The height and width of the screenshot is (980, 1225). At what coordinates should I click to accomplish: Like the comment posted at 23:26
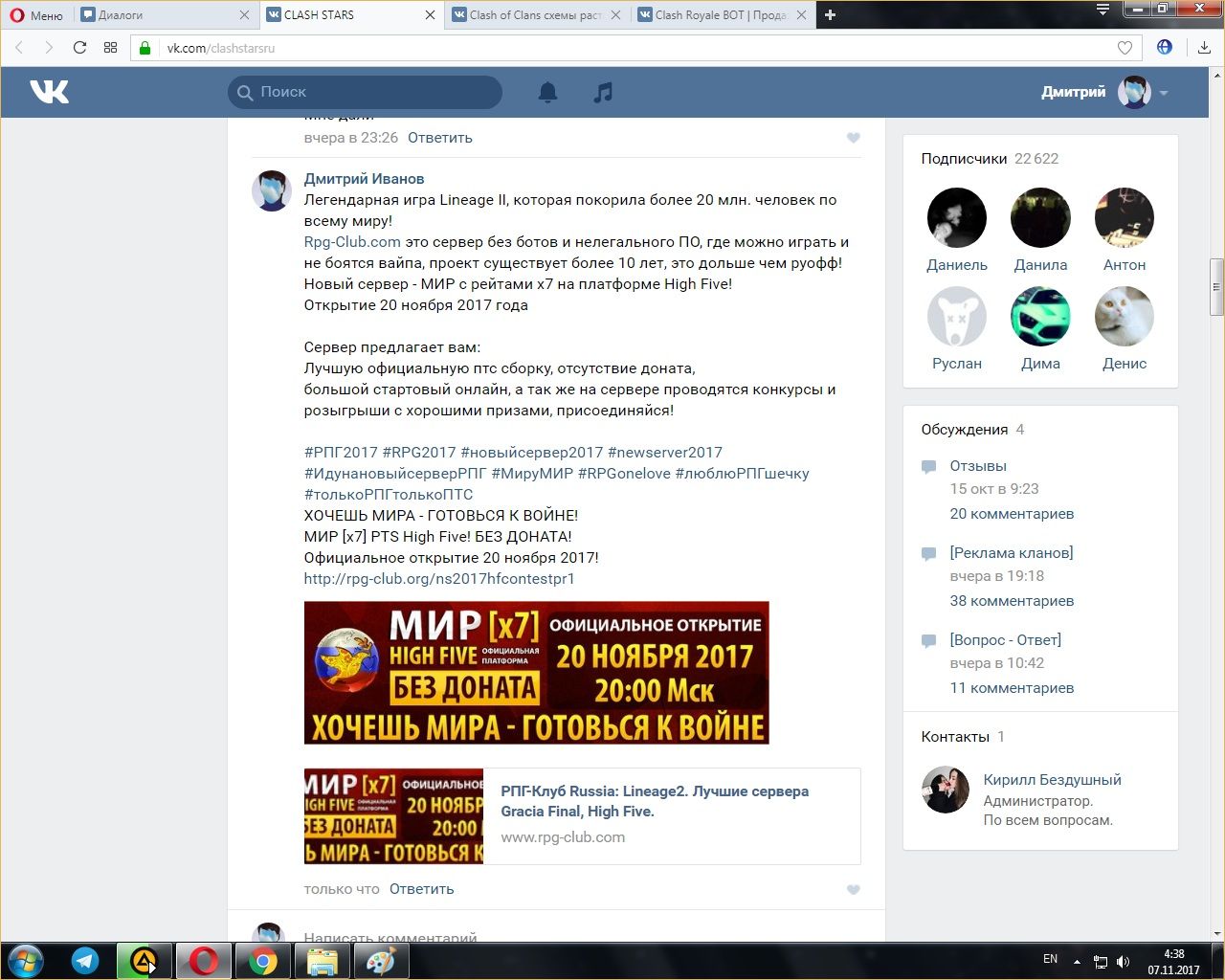click(854, 138)
